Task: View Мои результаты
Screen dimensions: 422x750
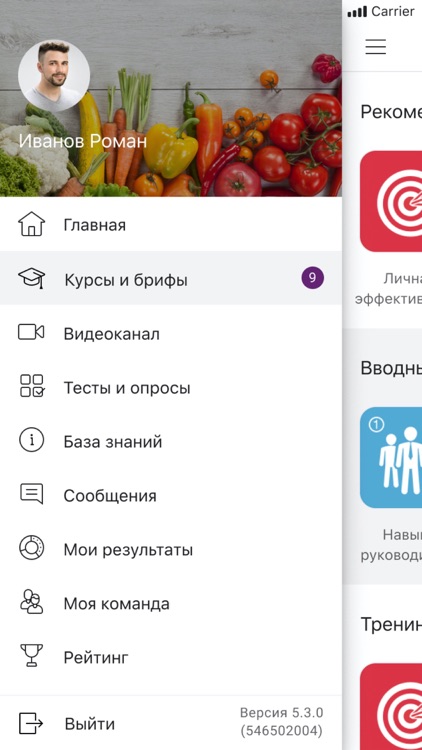Action: point(171,549)
